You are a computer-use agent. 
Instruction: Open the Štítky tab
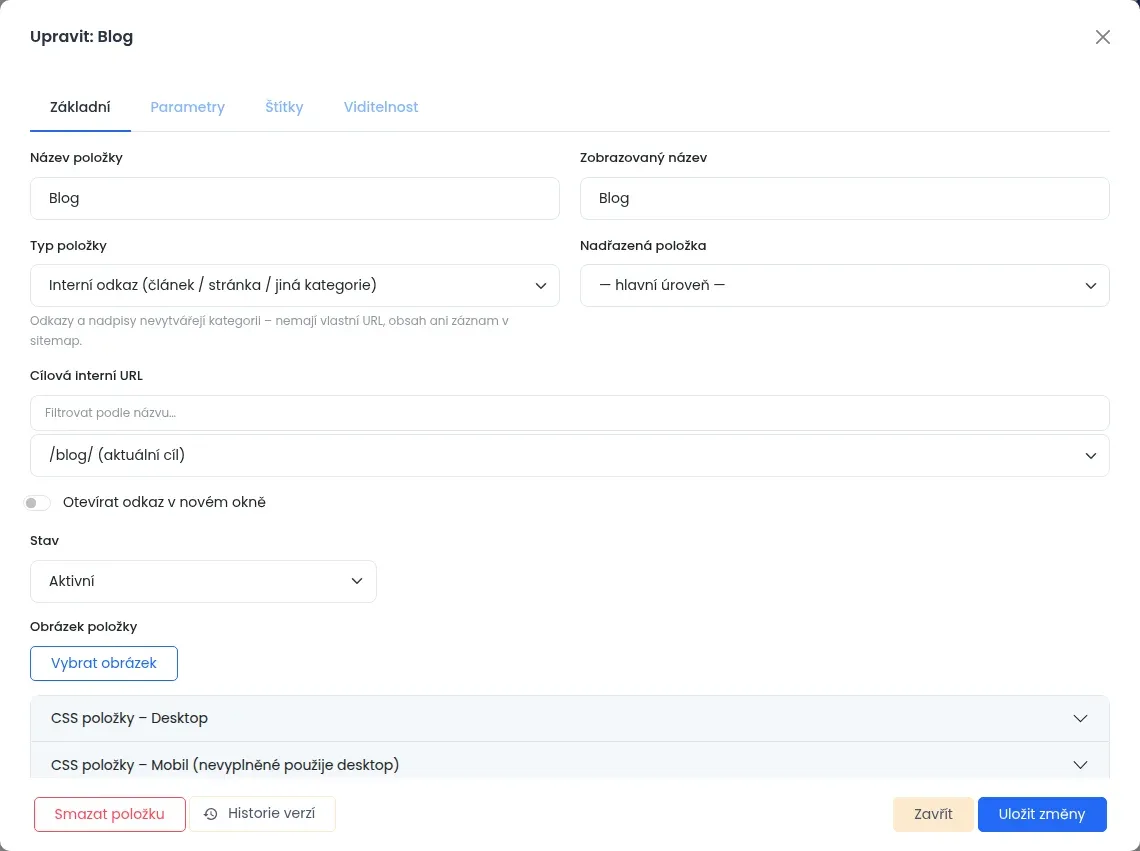coord(284,107)
